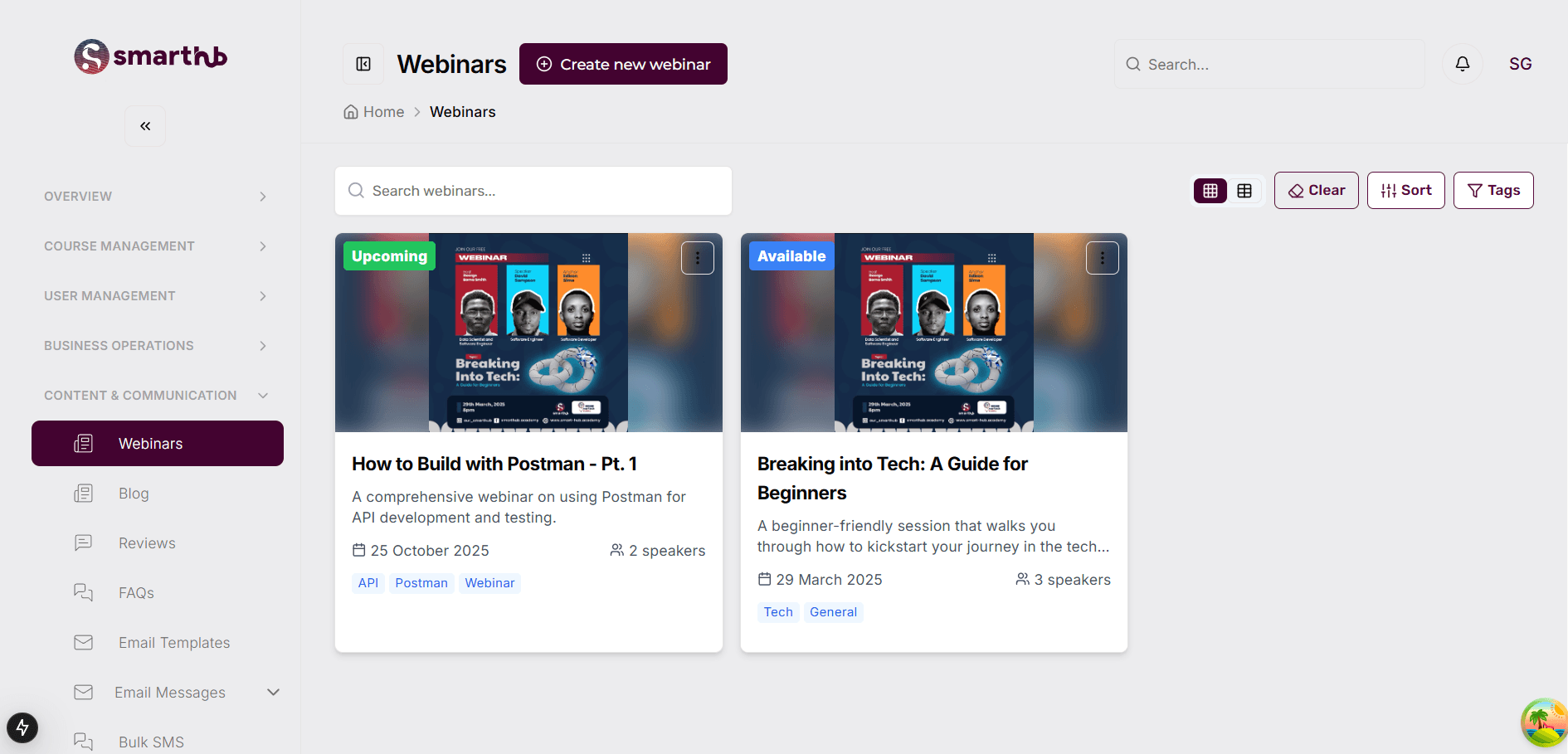Click the Search webinars input field

pos(533,190)
